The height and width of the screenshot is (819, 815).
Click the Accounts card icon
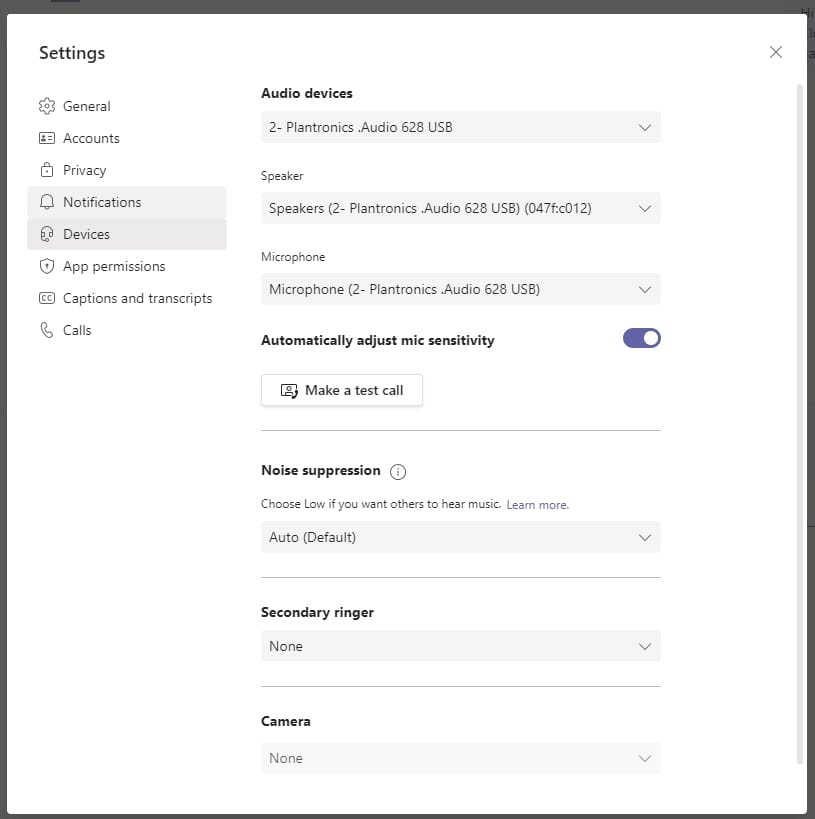pos(46,138)
